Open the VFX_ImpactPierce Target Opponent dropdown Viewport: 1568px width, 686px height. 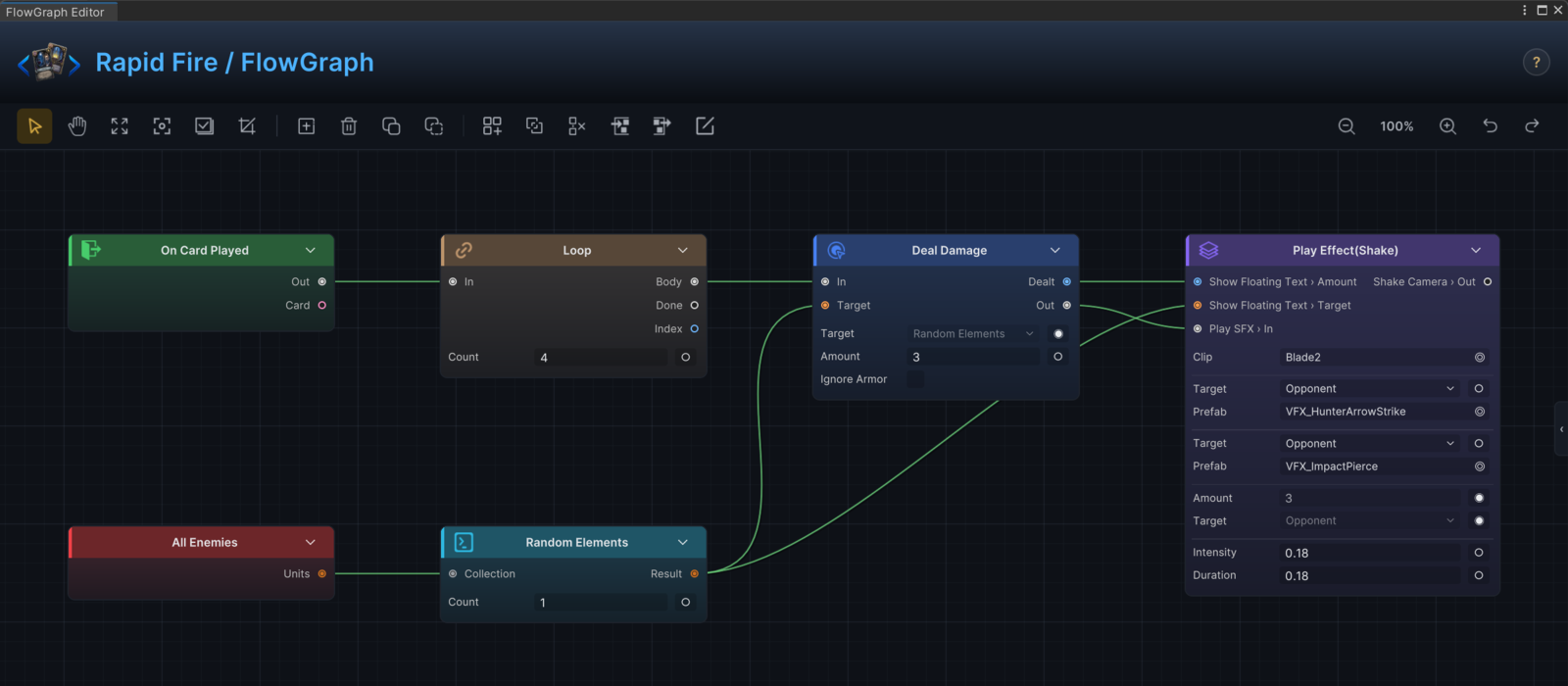1370,444
